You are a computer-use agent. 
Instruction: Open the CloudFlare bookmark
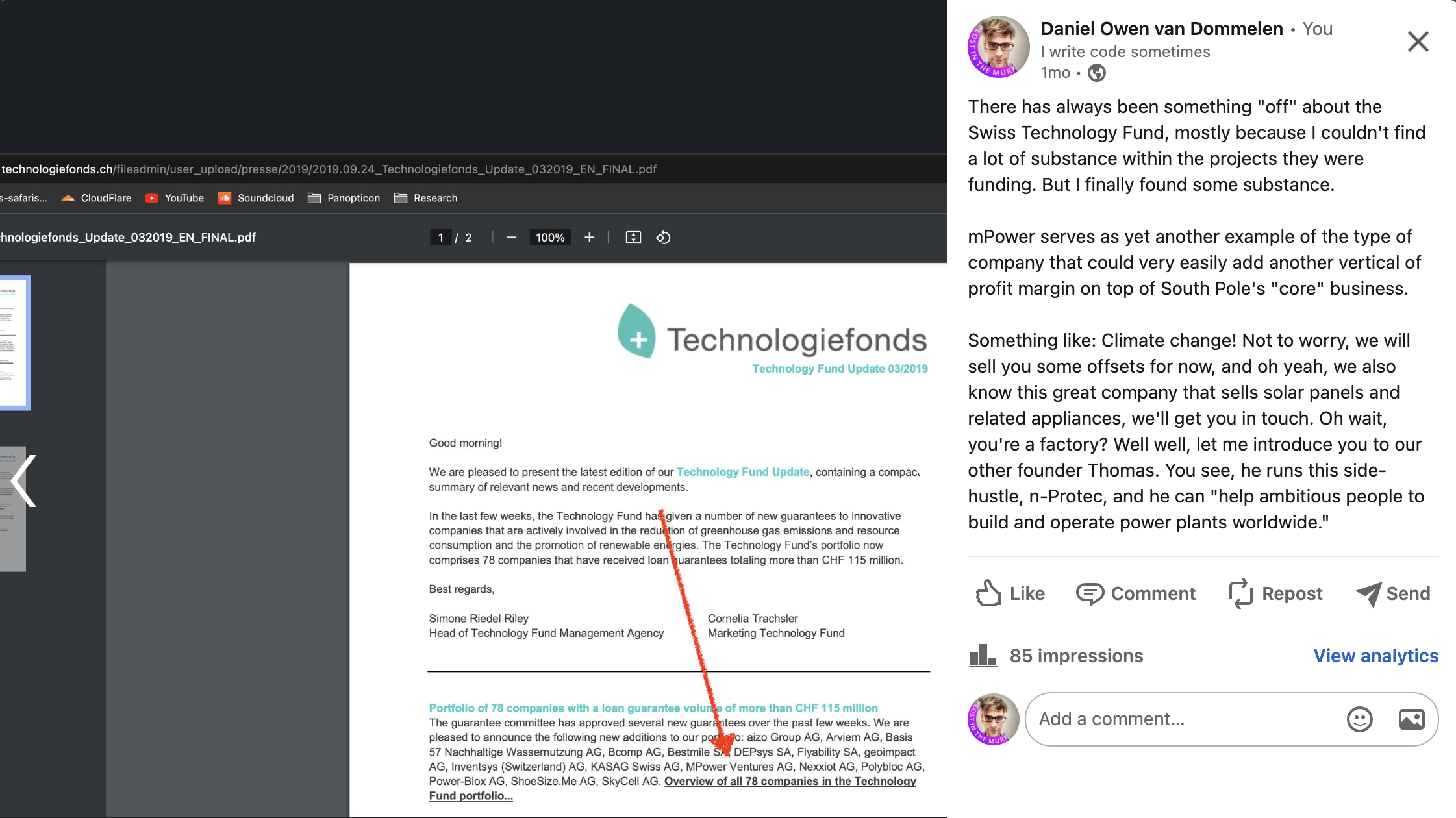96,198
